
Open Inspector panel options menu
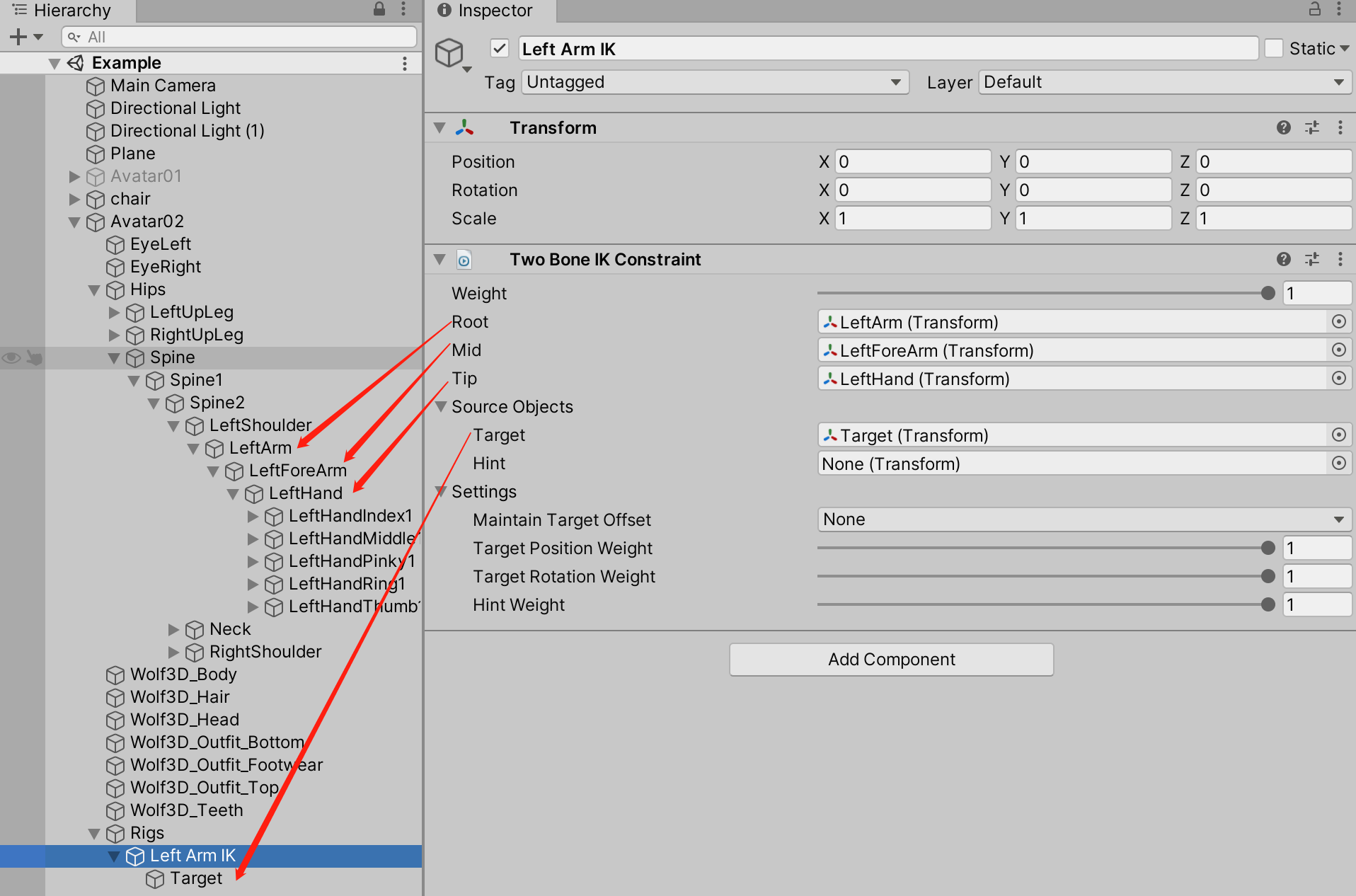click(x=1339, y=9)
